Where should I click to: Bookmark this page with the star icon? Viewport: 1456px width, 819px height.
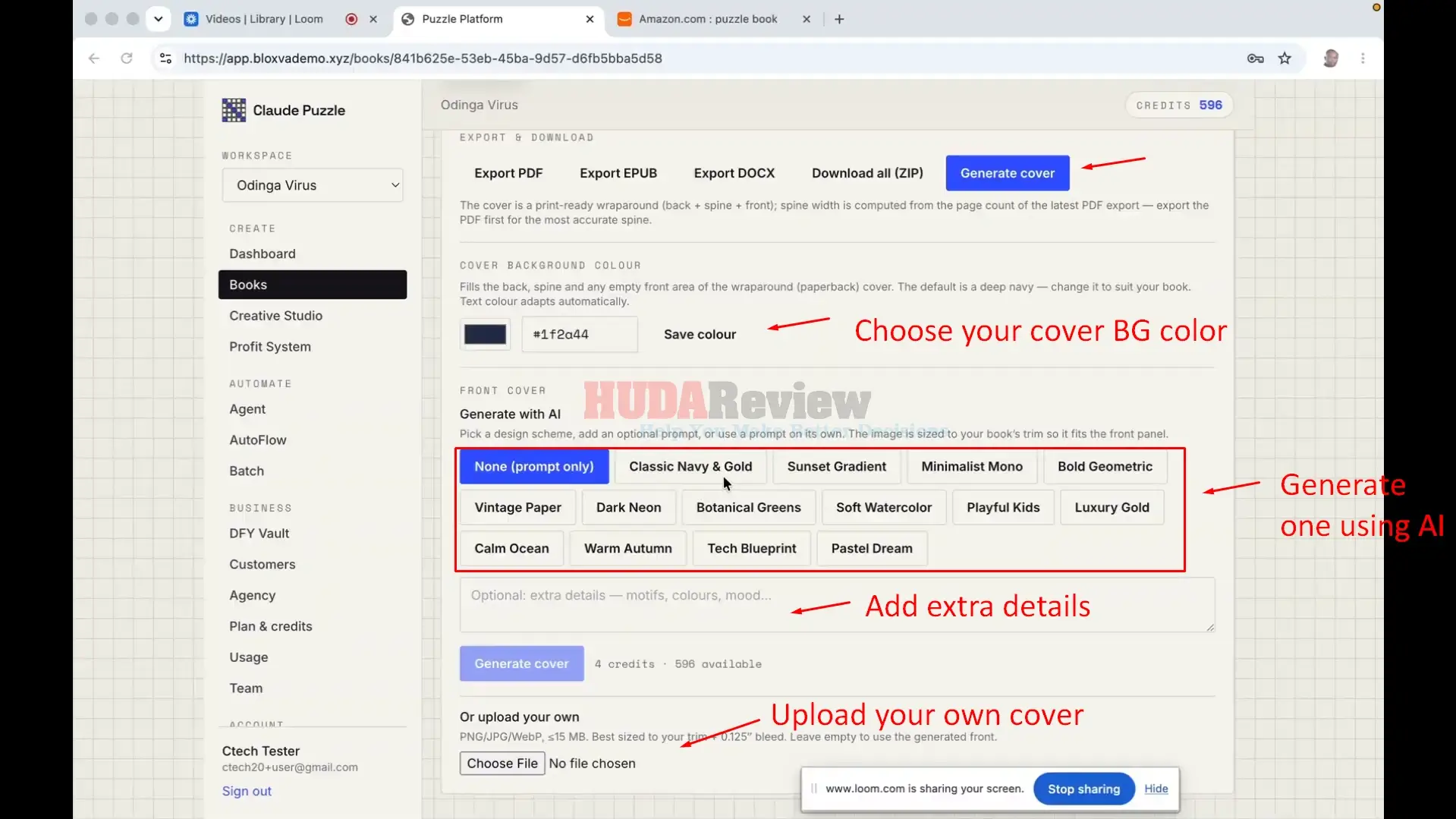(x=1285, y=58)
